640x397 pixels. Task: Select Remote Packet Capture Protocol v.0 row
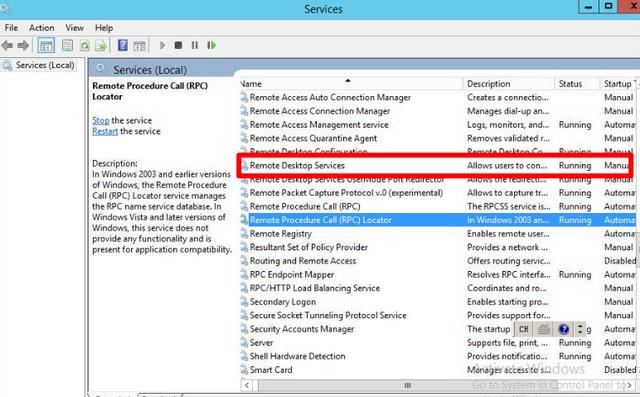(x=438, y=193)
